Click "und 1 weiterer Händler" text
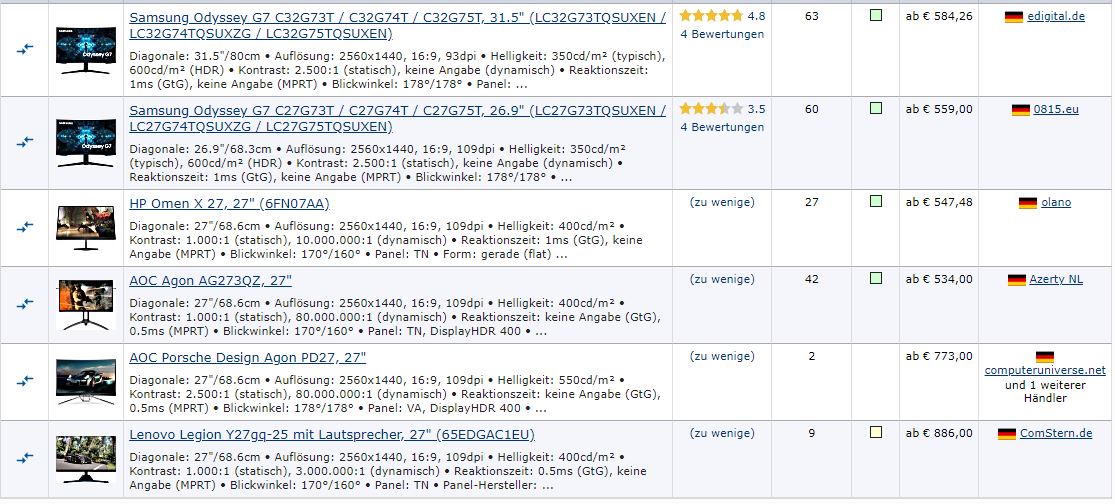The height and width of the screenshot is (504, 1115). 1045,392
